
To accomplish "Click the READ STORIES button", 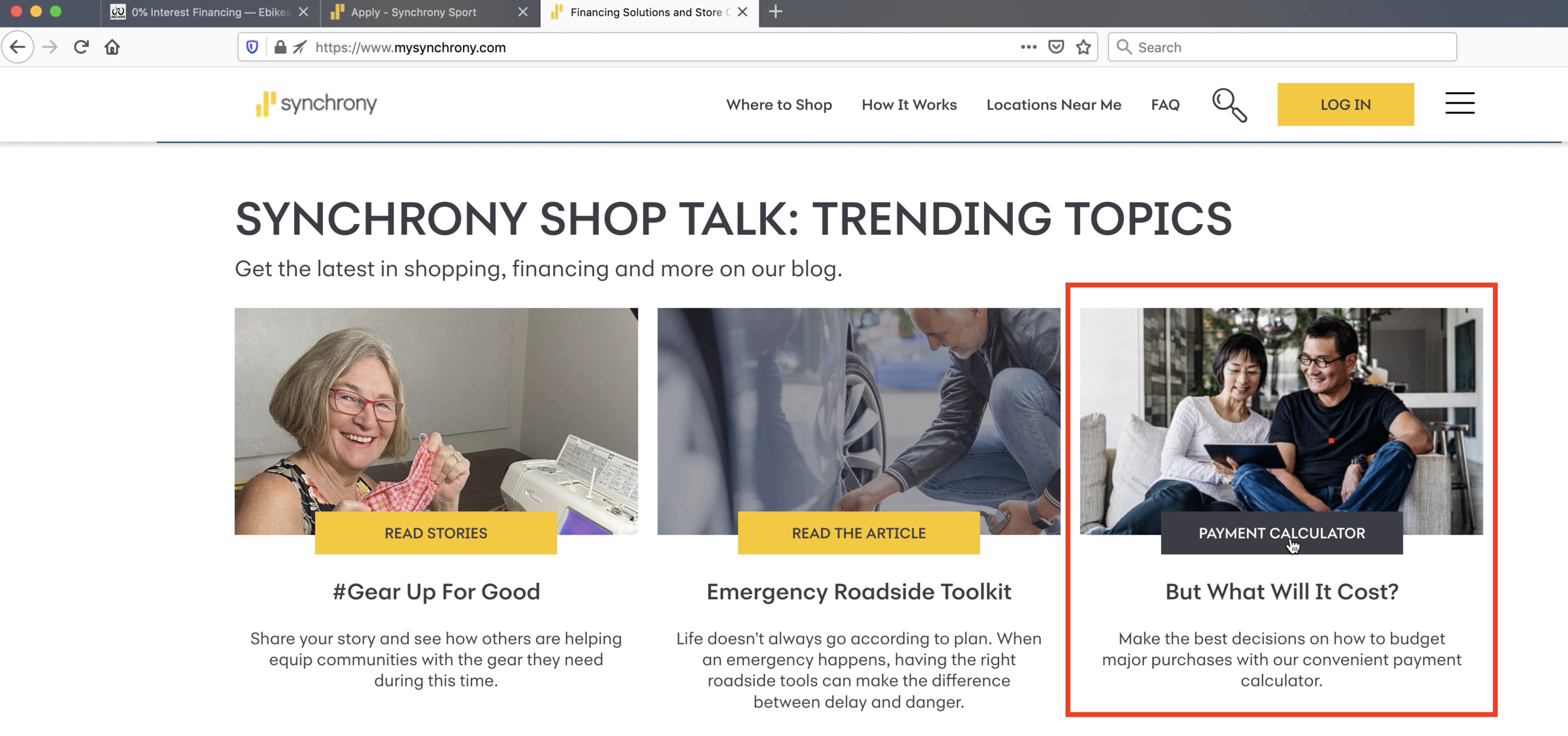I will pos(436,533).
